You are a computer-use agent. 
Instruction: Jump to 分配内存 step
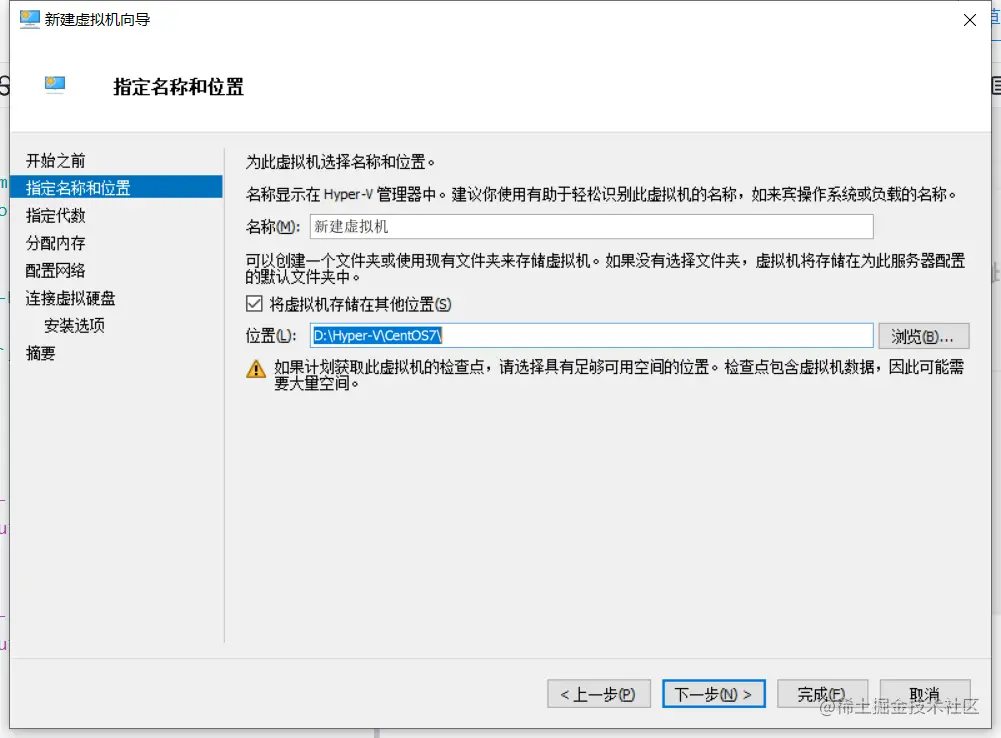click(x=56, y=243)
